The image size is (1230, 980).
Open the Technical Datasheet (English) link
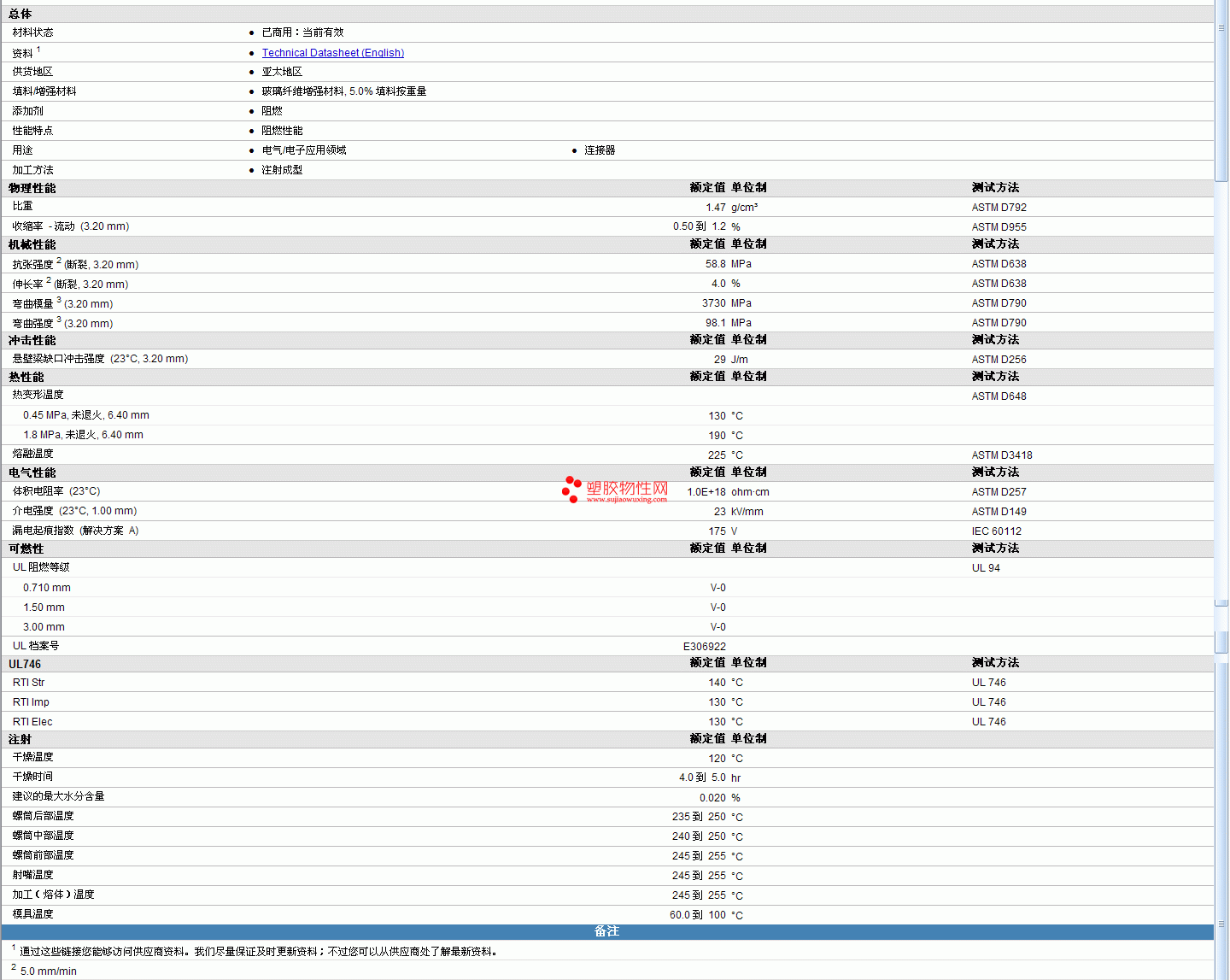[332, 53]
